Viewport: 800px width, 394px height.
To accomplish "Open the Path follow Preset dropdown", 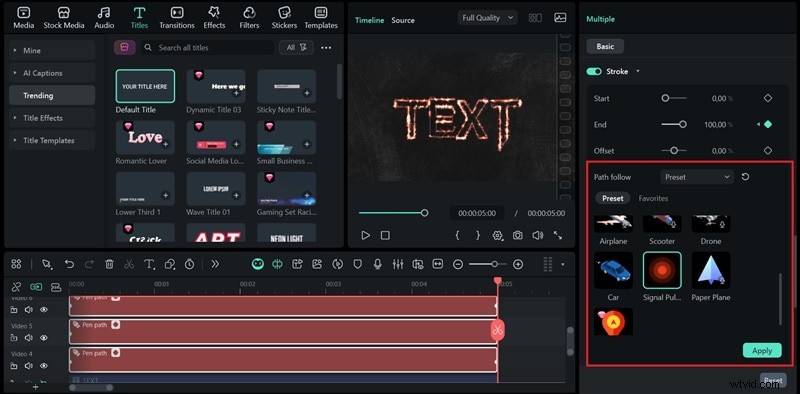I will pyautogui.click(x=697, y=177).
